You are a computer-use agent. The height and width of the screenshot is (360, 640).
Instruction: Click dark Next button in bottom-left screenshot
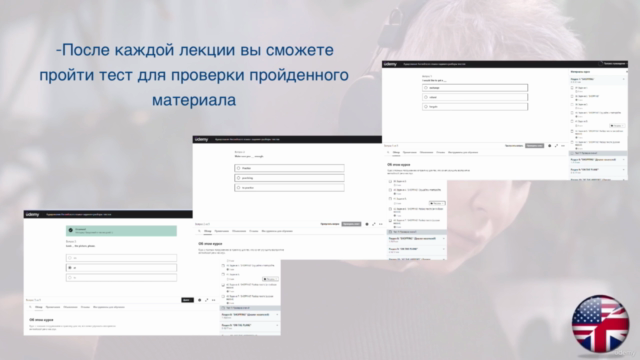tap(187, 300)
